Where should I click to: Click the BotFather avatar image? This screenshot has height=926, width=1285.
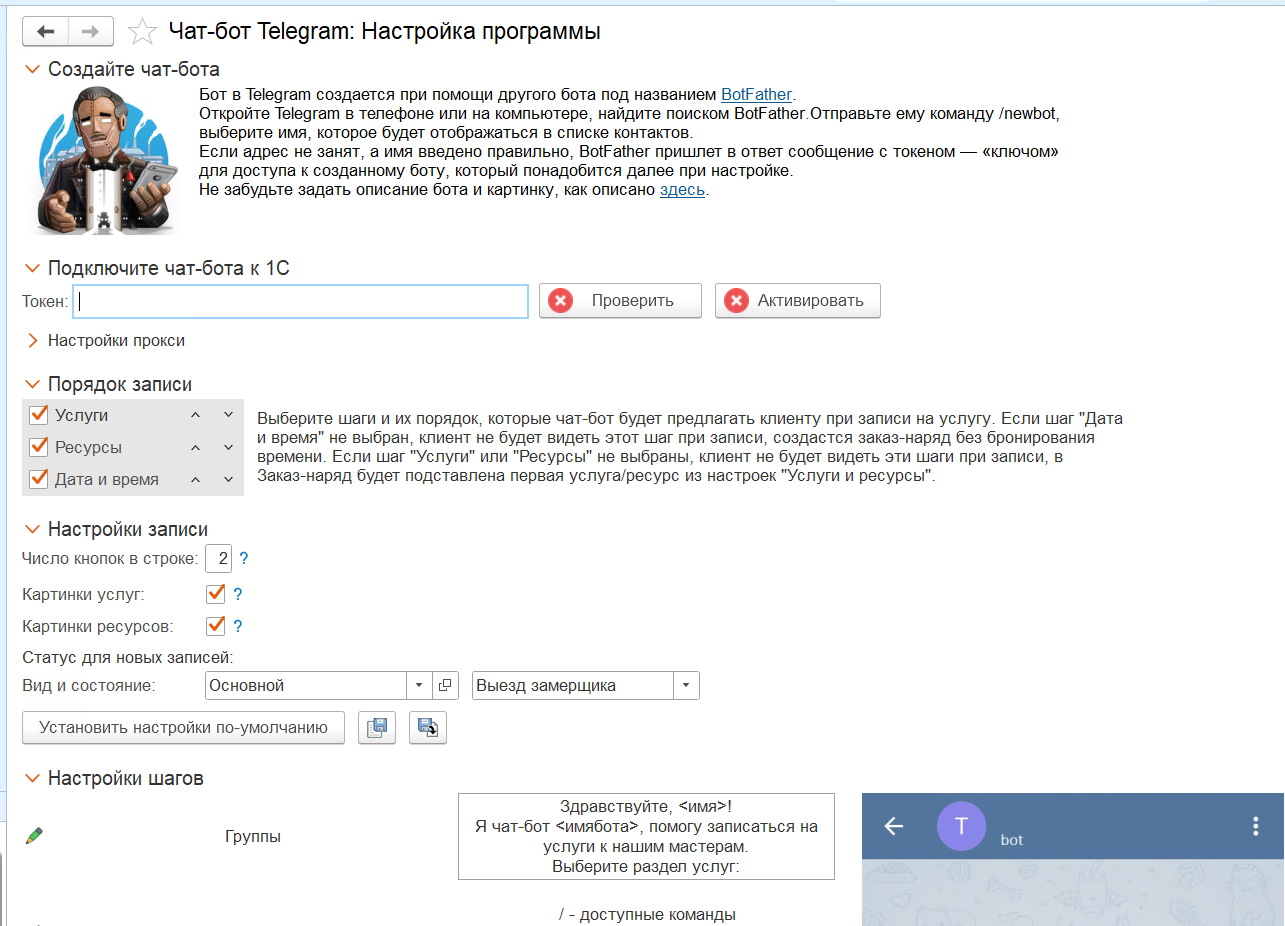coord(106,160)
